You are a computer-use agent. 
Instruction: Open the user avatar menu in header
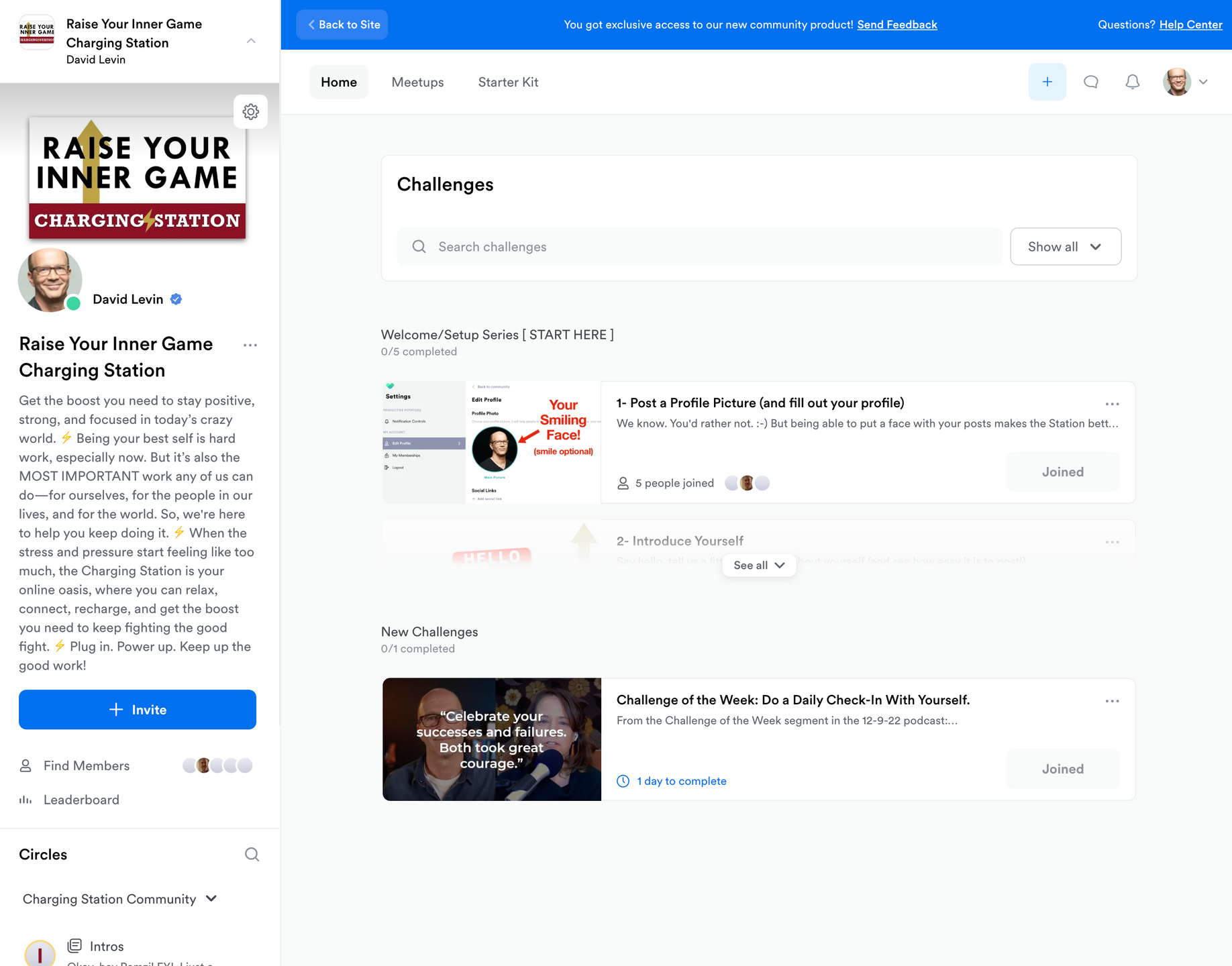tap(1186, 82)
